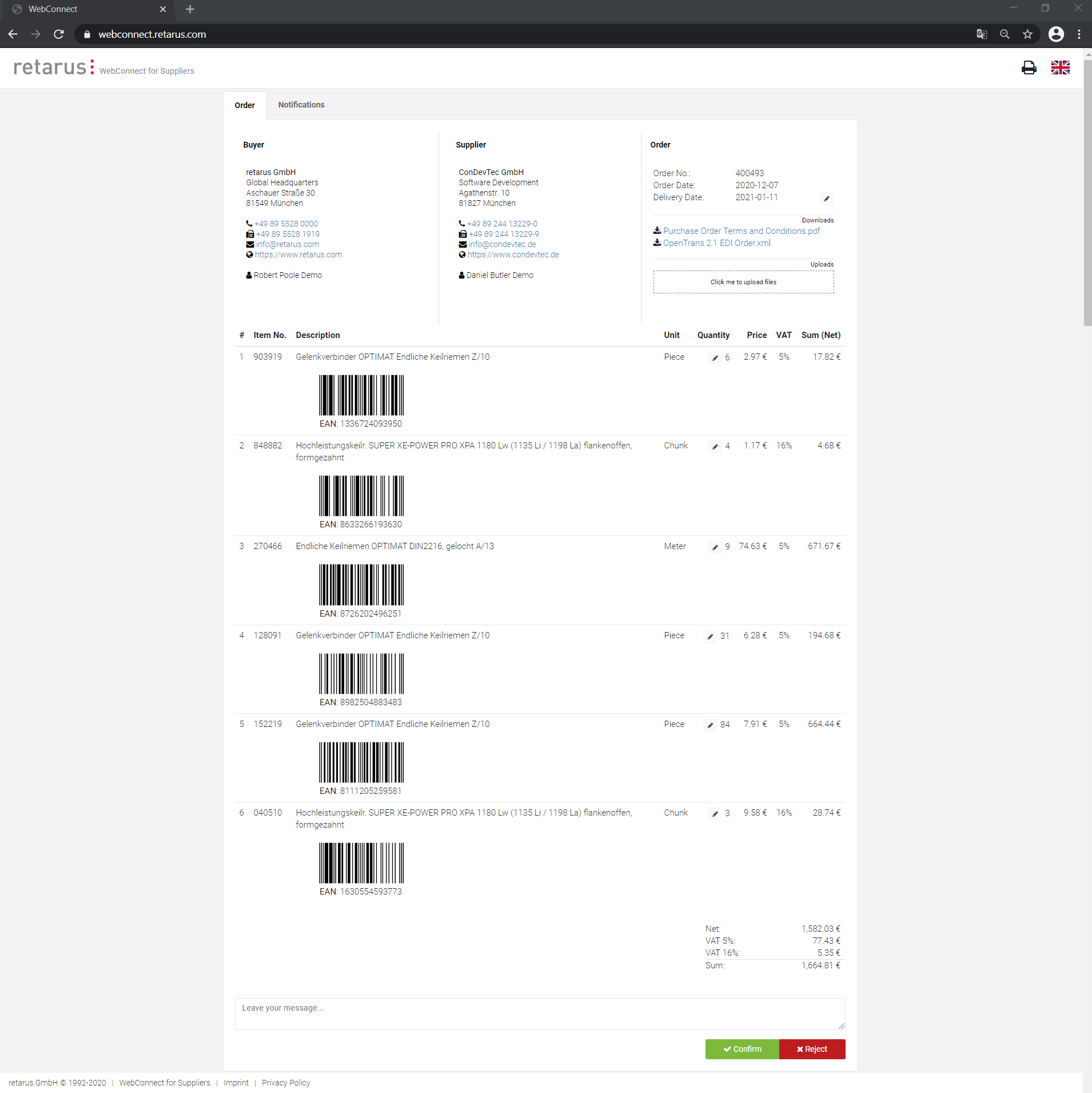Image resolution: width=1092 pixels, height=1093 pixels.
Task: Reject the order with the red button
Action: (812, 1049)
